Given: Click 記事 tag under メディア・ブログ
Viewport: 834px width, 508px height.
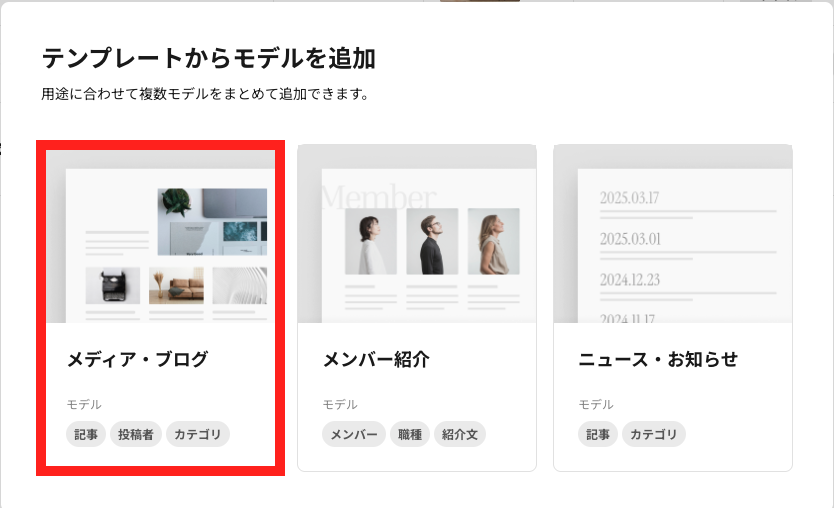Looking at the screenshot, I should (86, 435).
